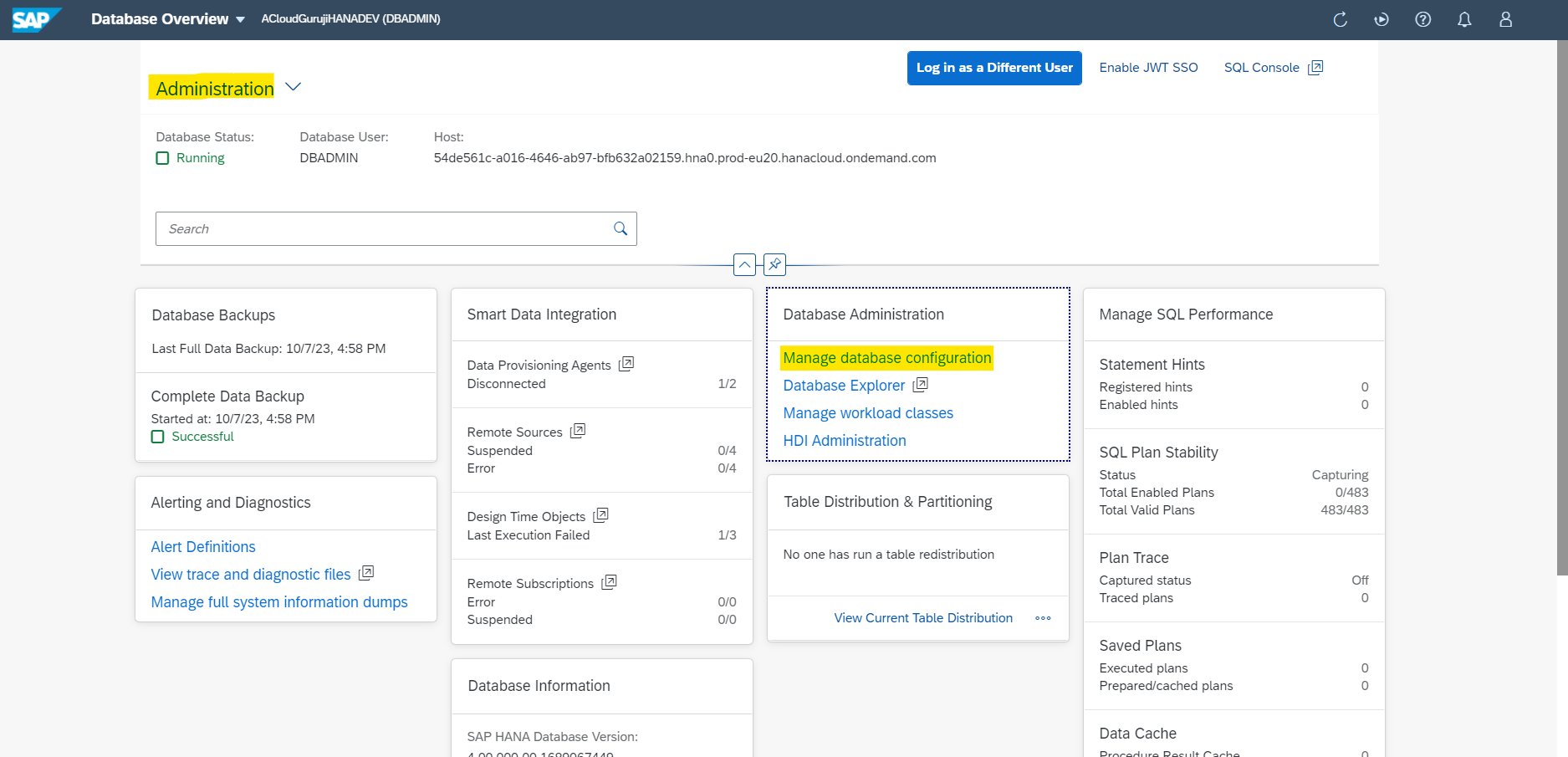This screenshot has width=1568, height=757.
Task: Open the Administration view chevron dropdown
Action: pyautogui.click(x=293, y=87)
